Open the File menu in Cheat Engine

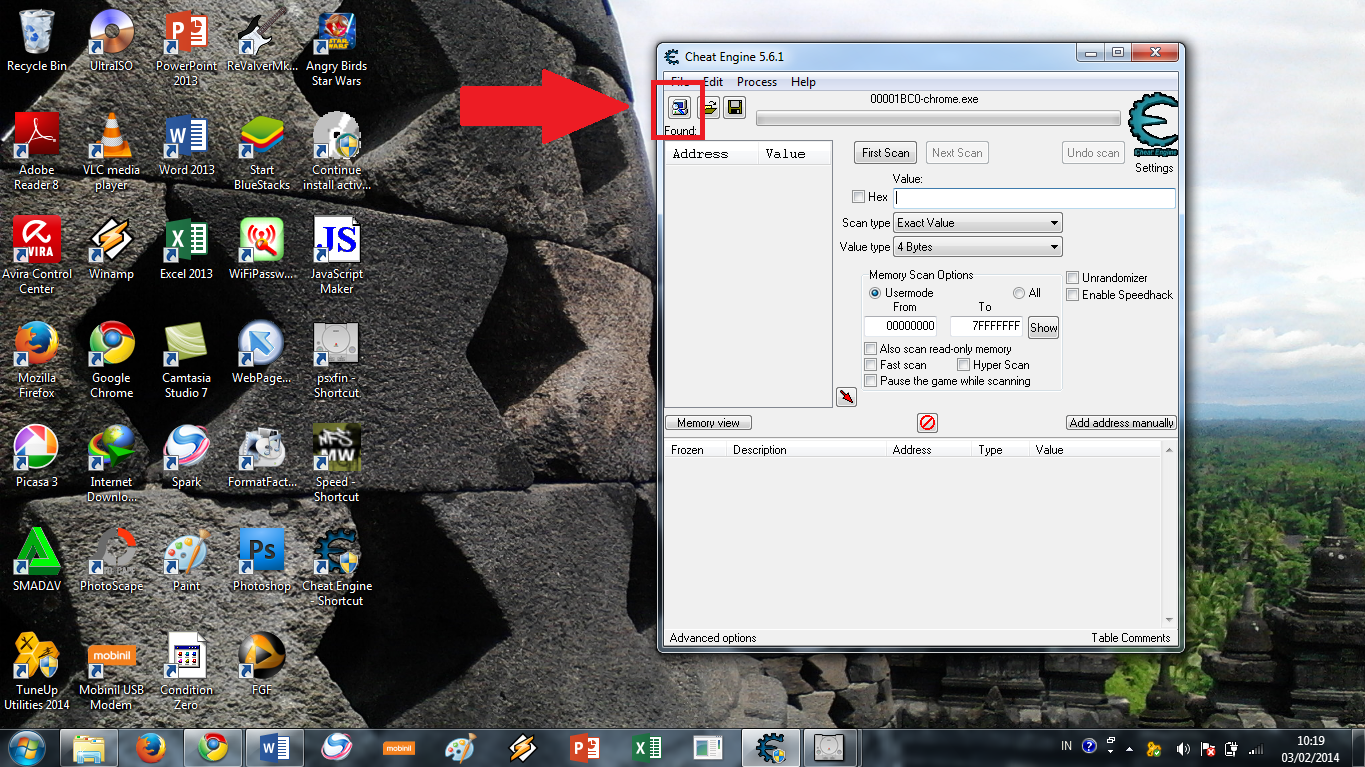coord(679,82)
